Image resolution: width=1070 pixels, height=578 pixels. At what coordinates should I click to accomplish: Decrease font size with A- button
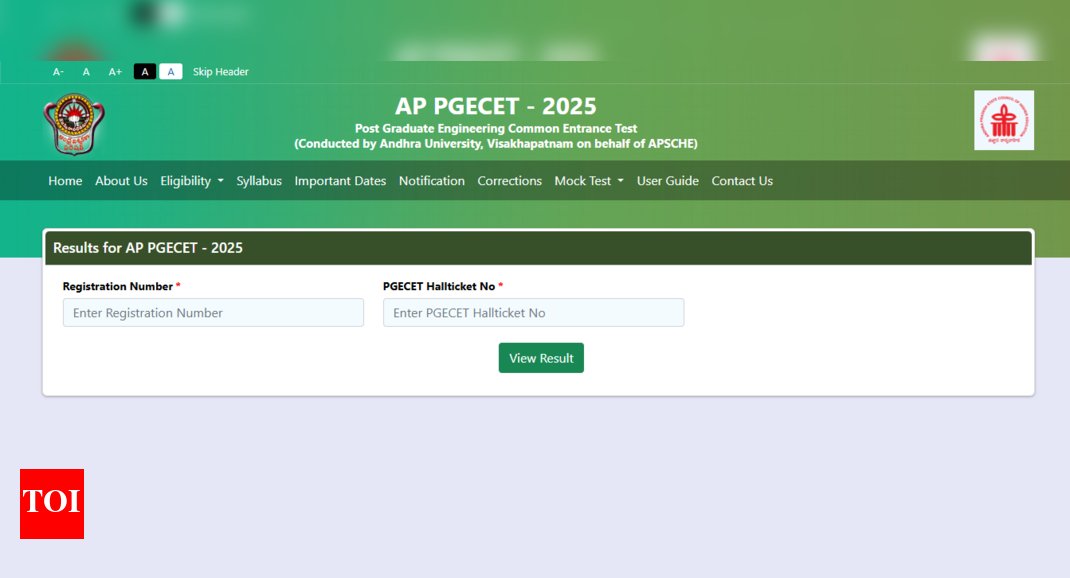click(x=58, y=72)
